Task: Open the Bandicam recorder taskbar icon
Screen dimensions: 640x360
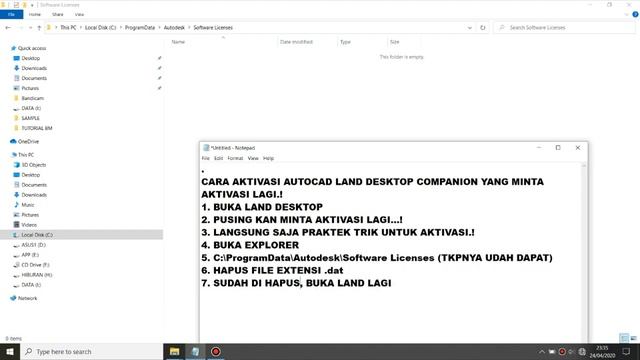Action: coord(216,351)
